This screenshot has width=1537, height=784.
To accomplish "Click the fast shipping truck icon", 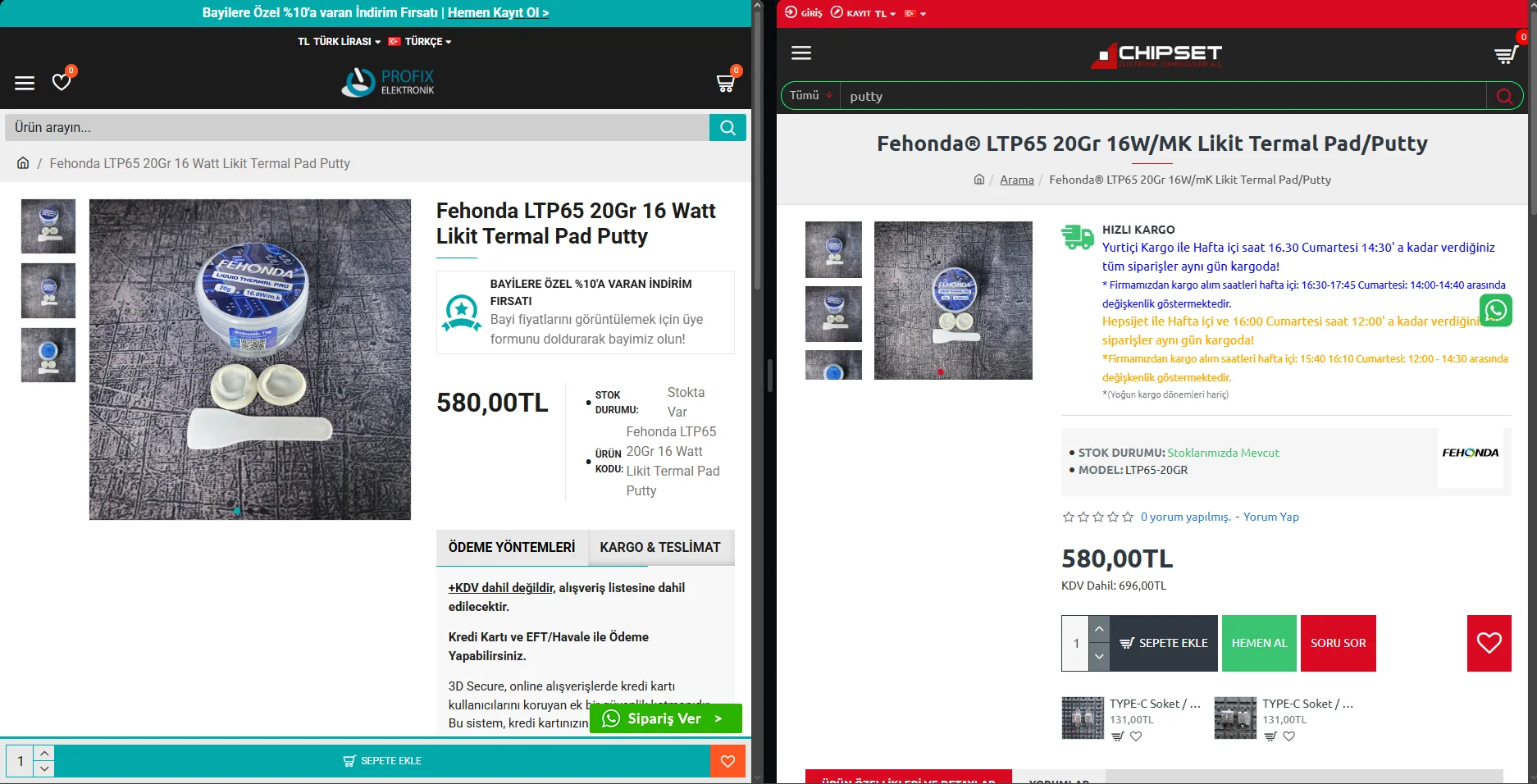I will point(1078,236).
